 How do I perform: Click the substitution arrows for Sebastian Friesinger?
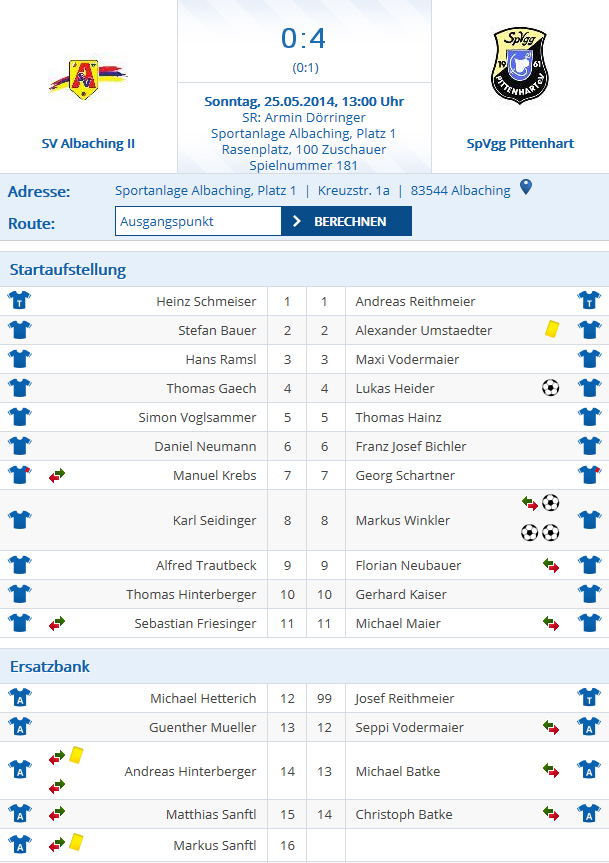pyautogui.click(x=57, y=624)
